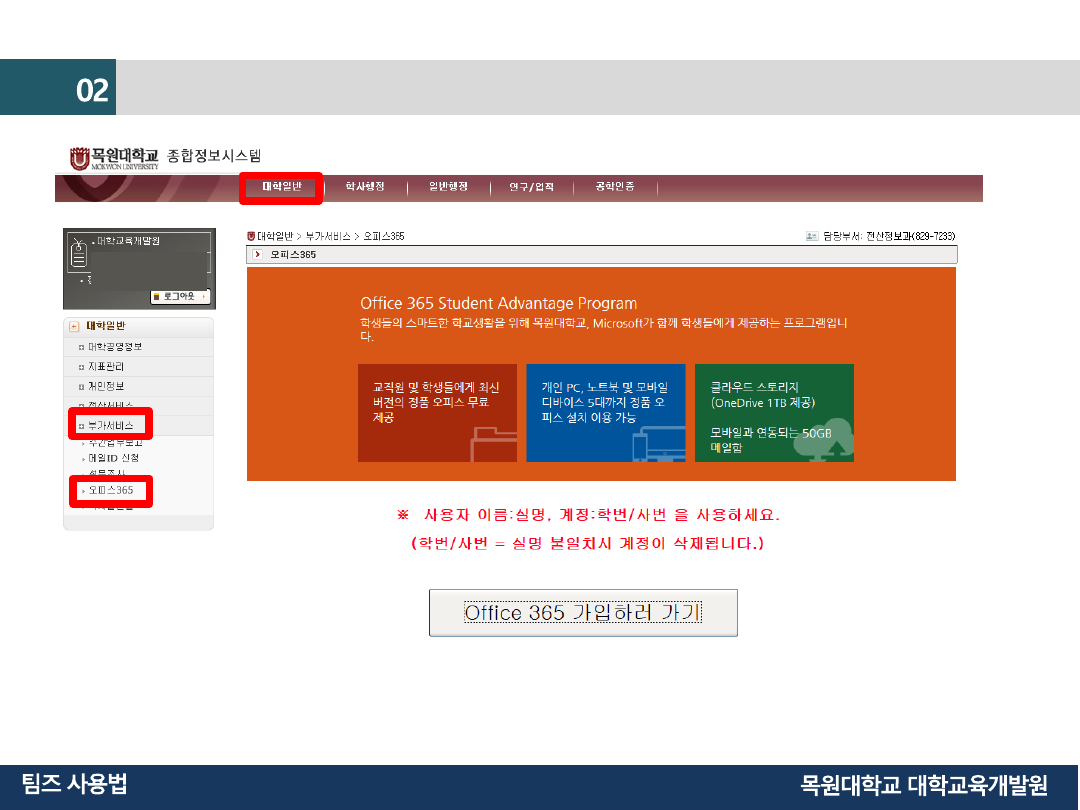This screenshot has width=1080, height=810.
Task: Go to the 연구/업적 menu
Action: point(531,187)
